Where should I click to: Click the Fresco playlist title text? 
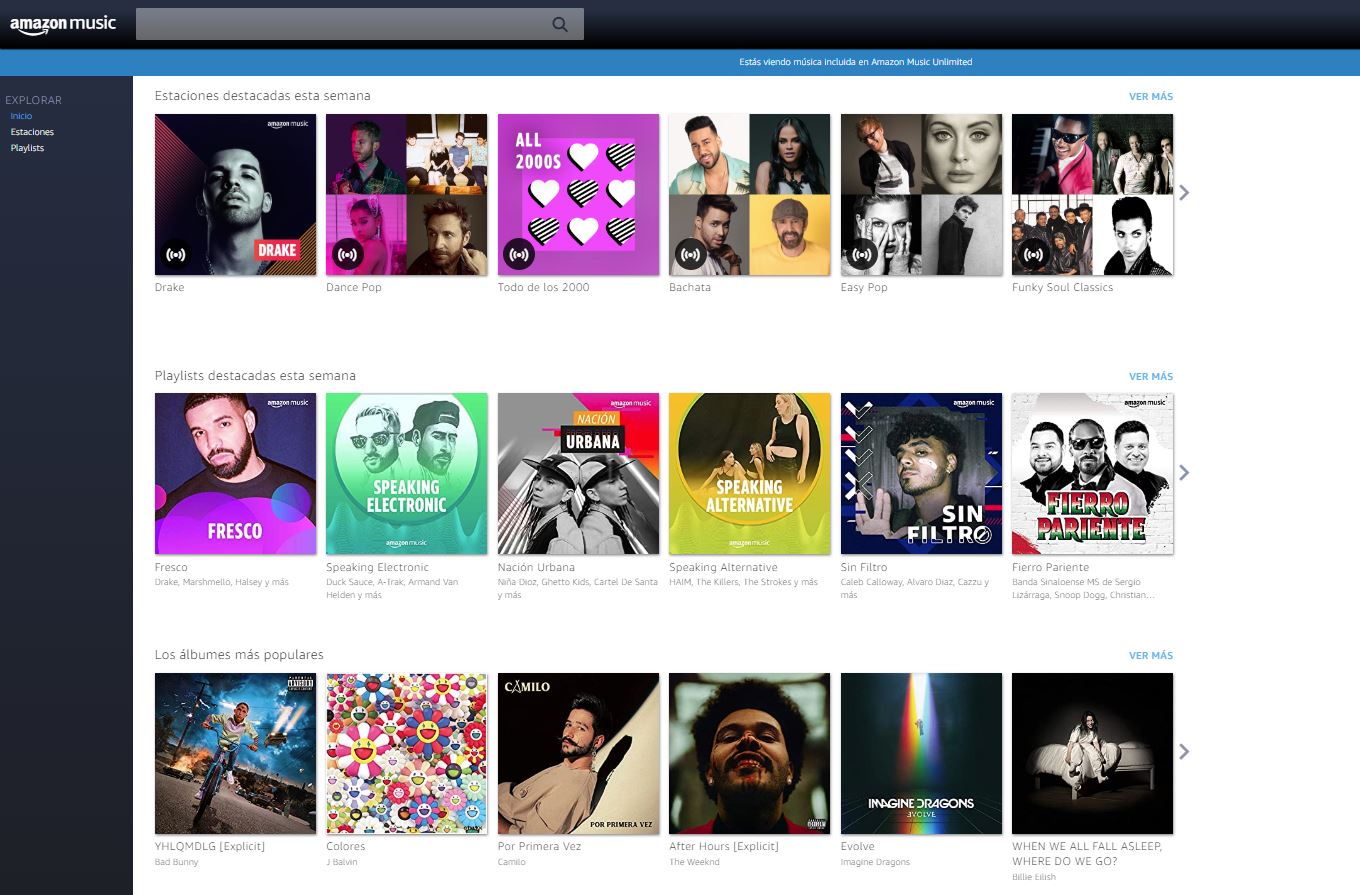point(171,567)
